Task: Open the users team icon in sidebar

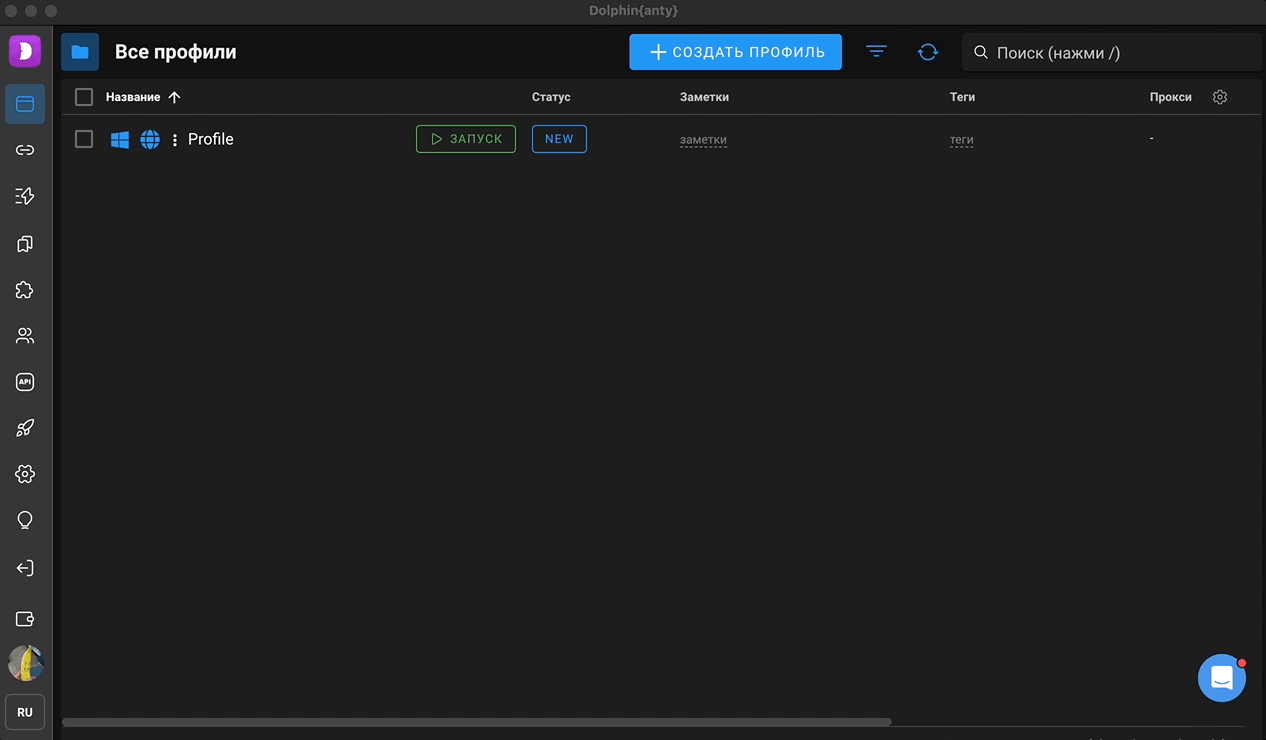Action: [x=25, y=336]
